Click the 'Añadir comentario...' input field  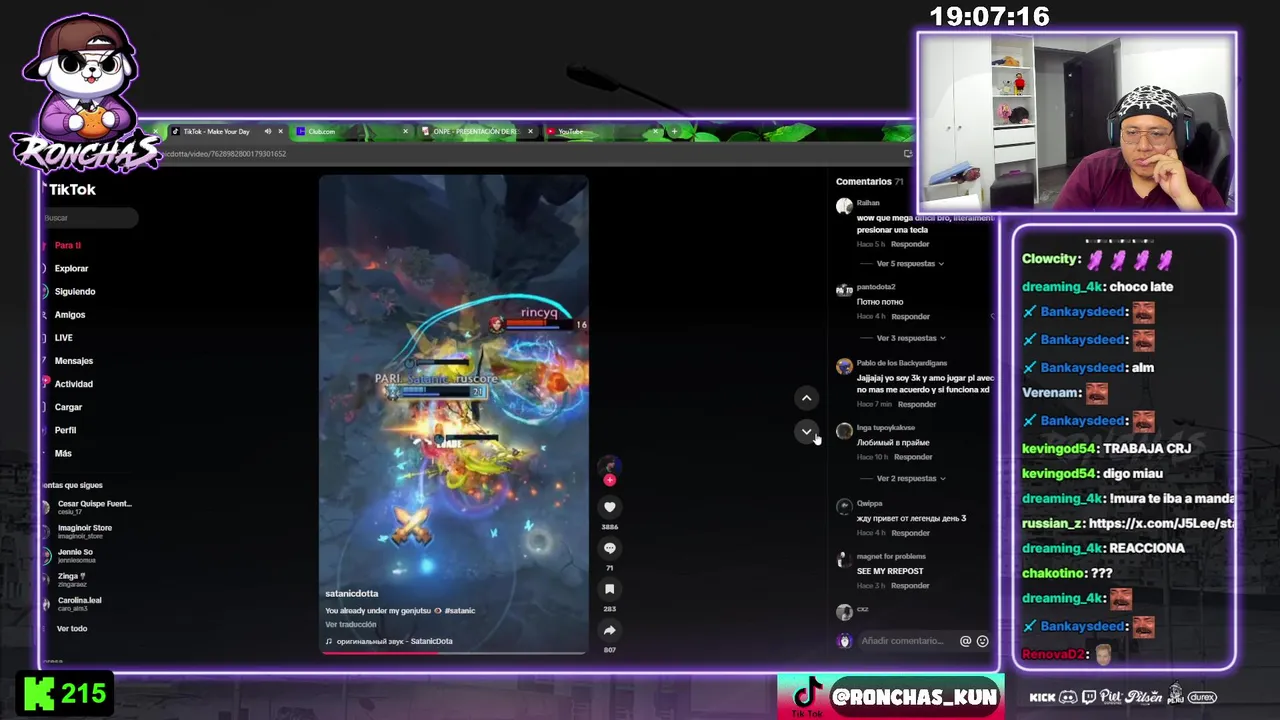click(905, 641)
